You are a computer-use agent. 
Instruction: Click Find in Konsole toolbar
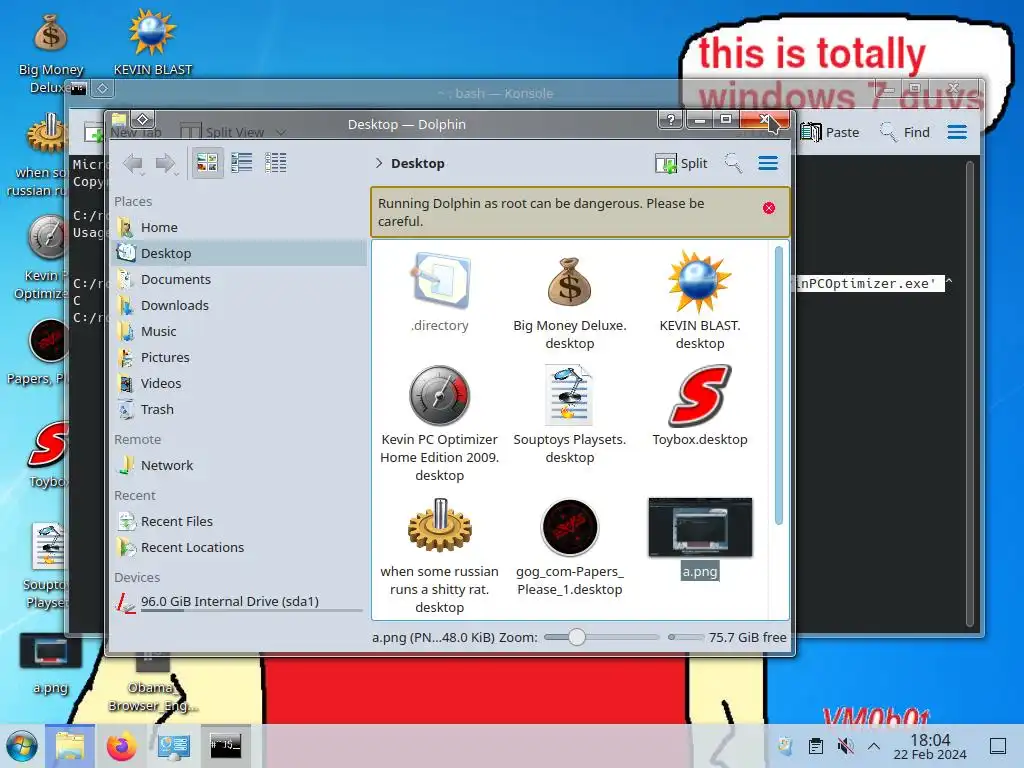(x=904, y=132)
